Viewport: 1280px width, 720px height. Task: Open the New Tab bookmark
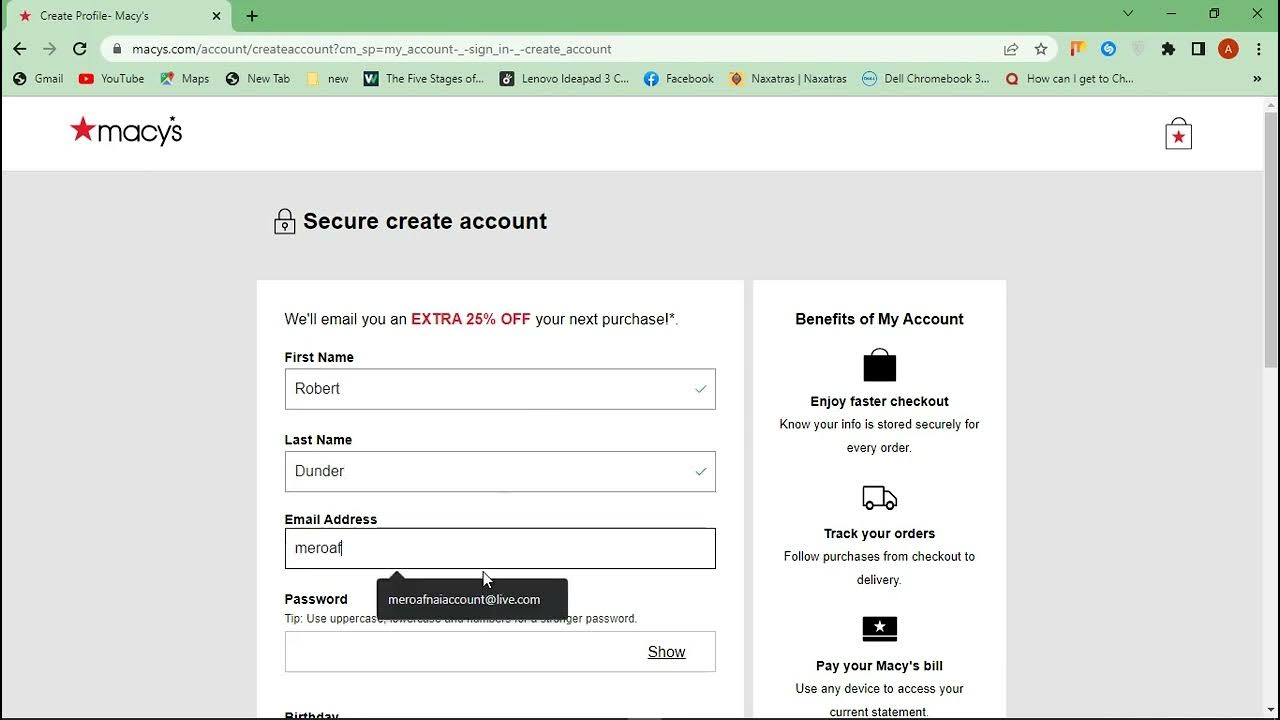click(258, 78)
